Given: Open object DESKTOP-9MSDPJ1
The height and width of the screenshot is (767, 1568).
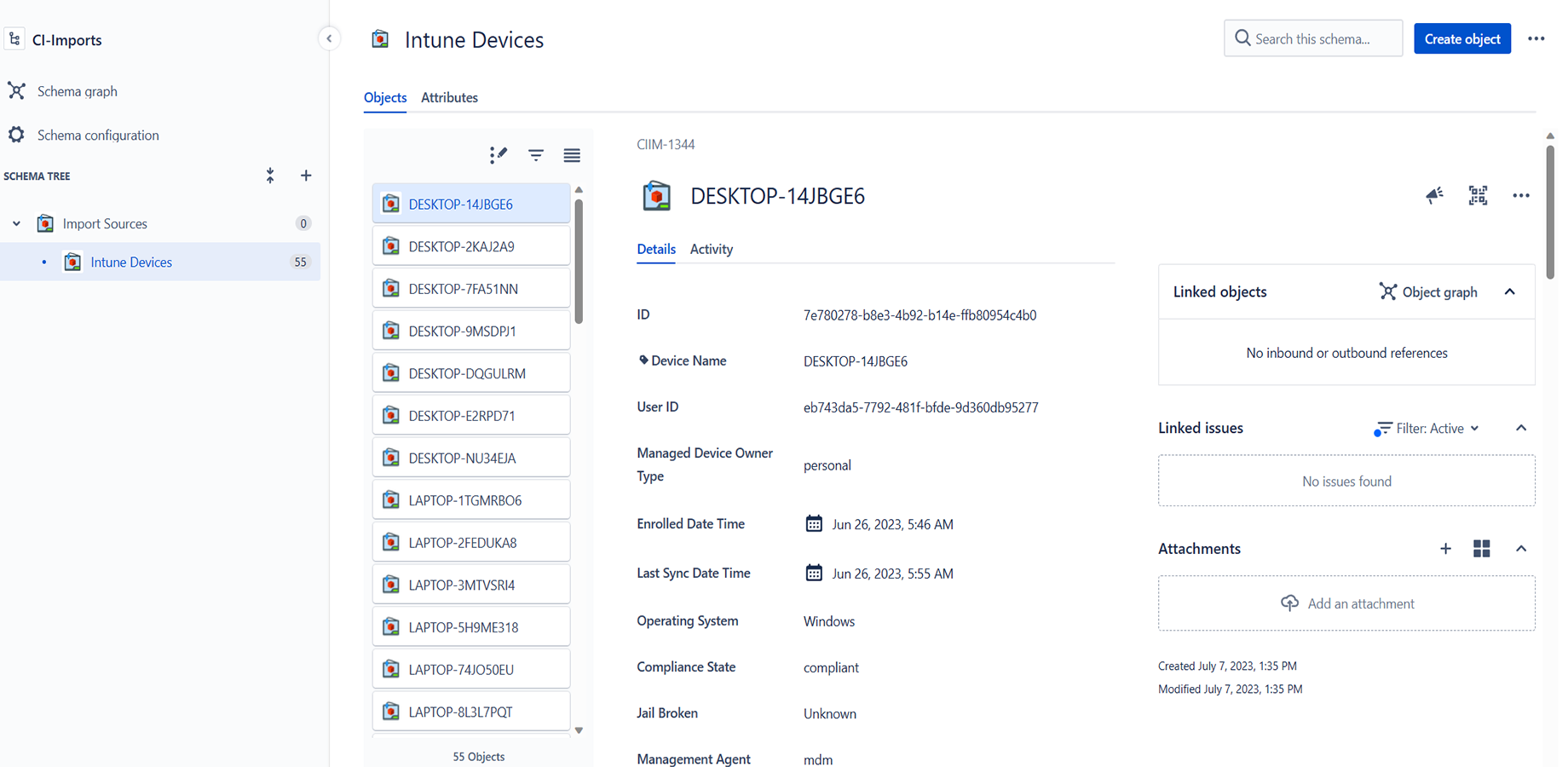Looking at the screenshot, I should tap(471, 331).
